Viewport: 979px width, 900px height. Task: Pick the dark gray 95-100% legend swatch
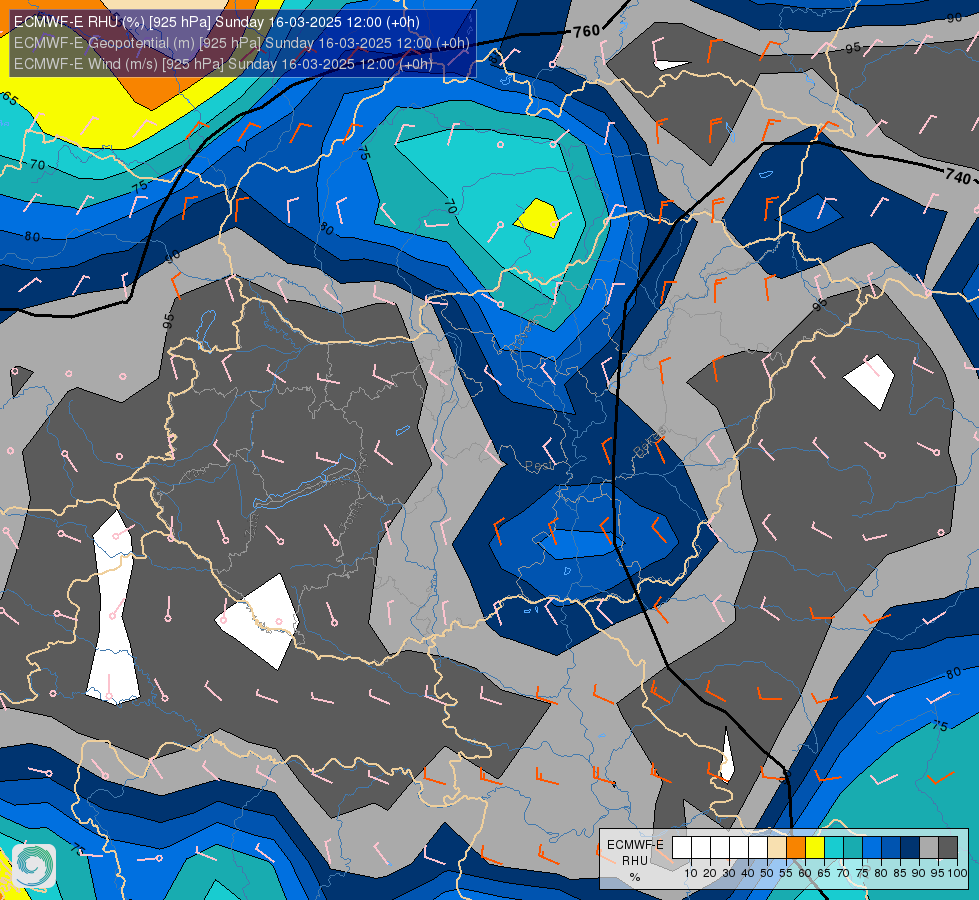click(x=948, y=848)
